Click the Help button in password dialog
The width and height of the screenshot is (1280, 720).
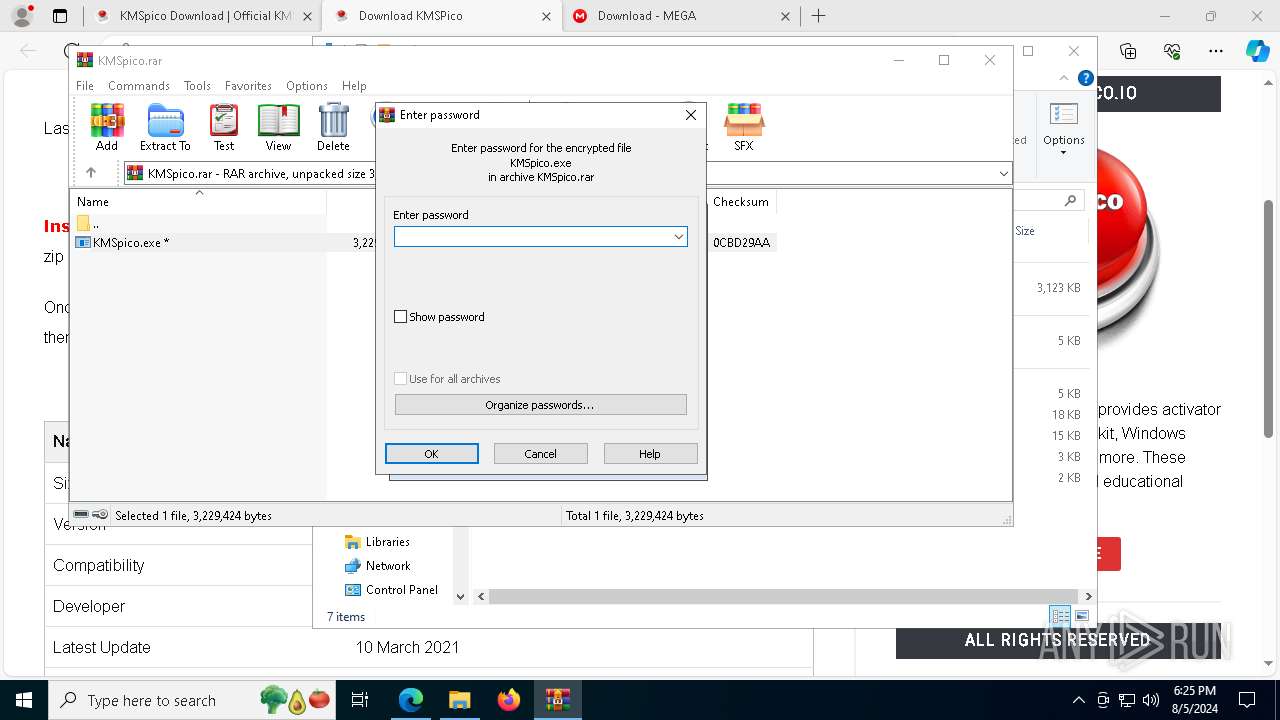[650, 453]
